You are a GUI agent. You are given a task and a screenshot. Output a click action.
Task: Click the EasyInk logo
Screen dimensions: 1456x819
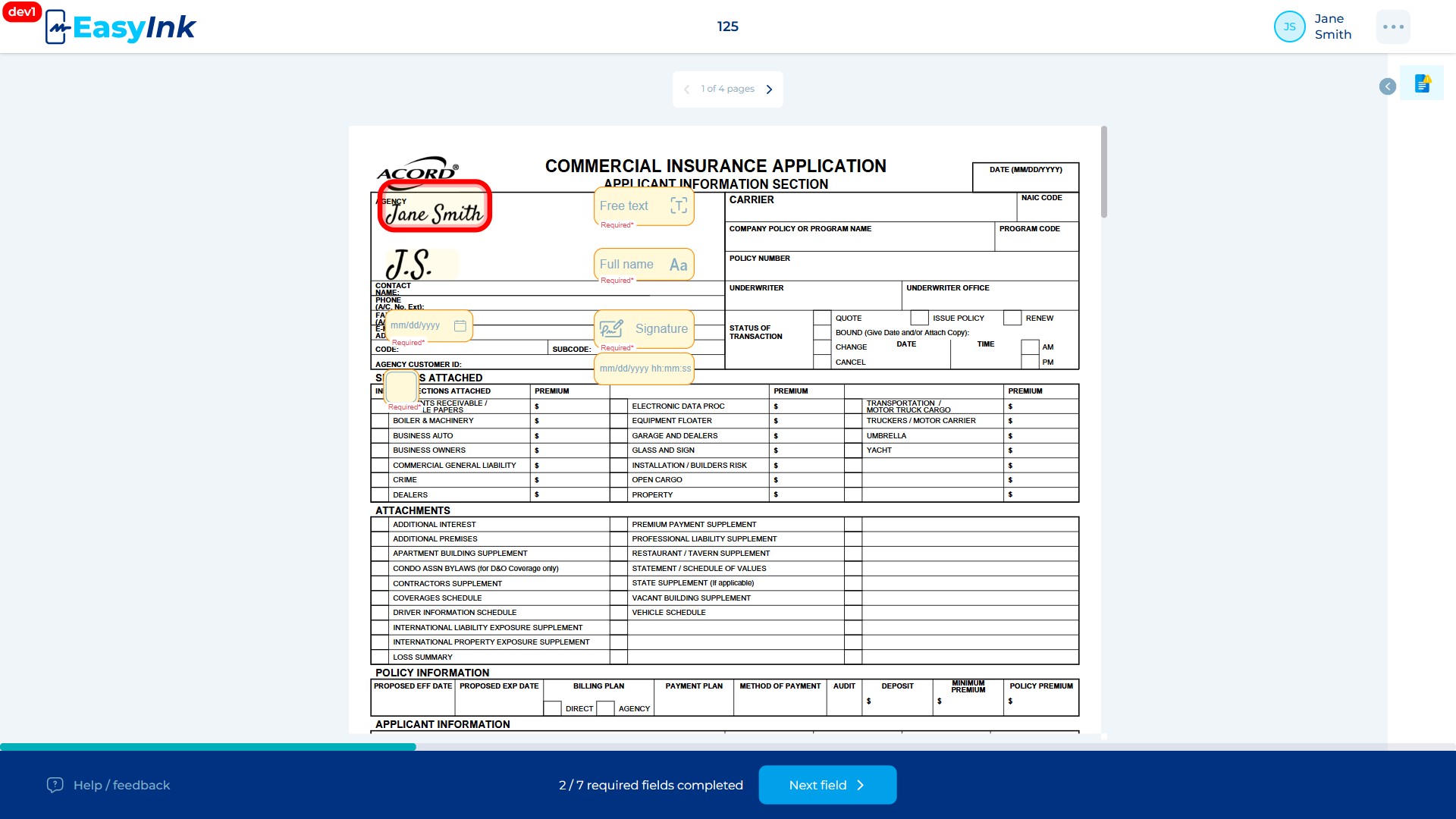[x=121, y=27]
